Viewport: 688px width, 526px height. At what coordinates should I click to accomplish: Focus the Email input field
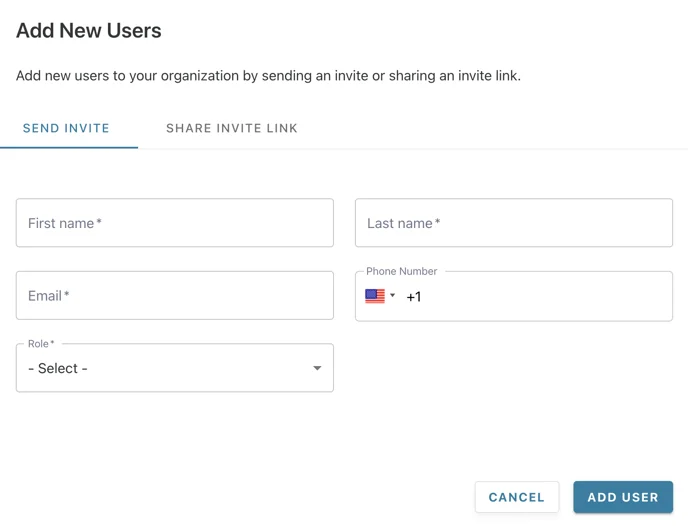coord(175,295)
